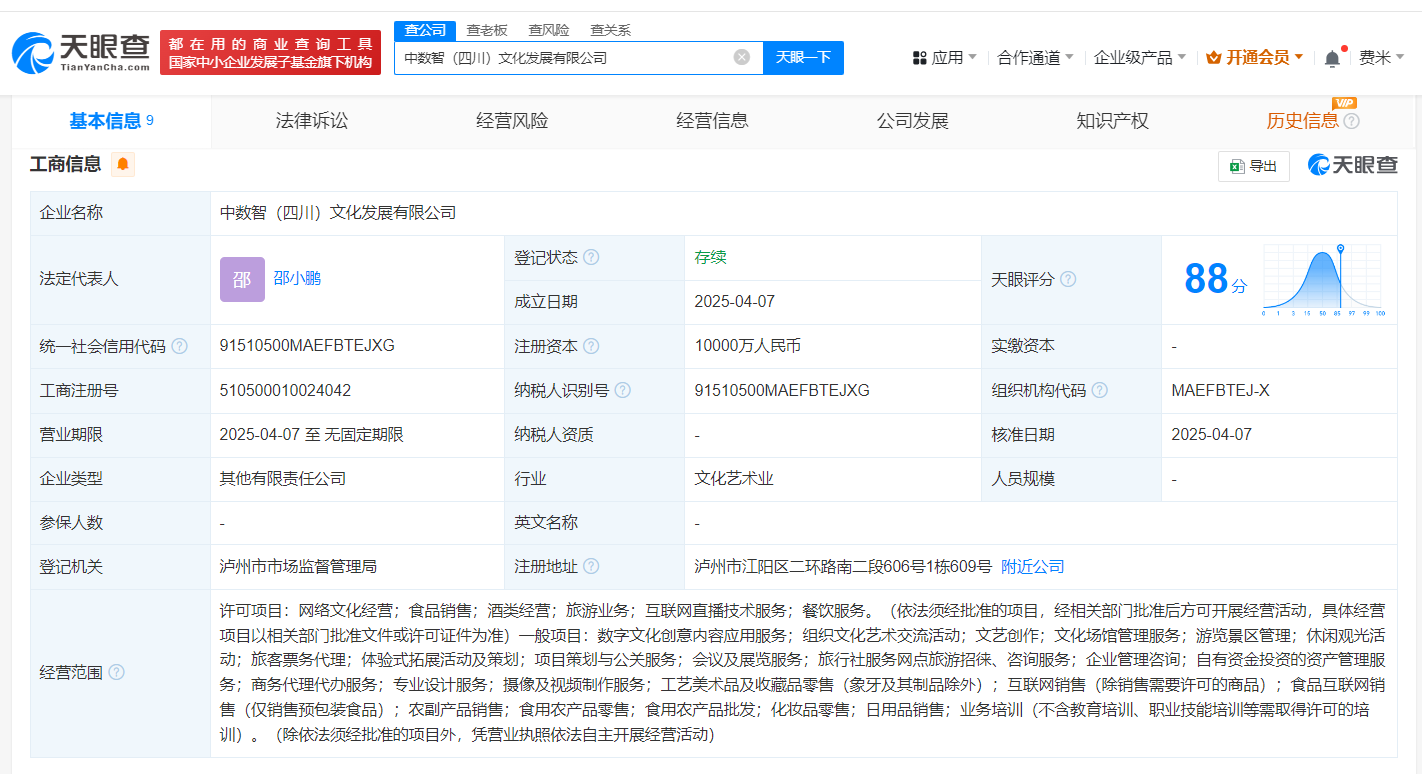Open the notification bell in header
1422x774 pixels.
coord(1332,58)
